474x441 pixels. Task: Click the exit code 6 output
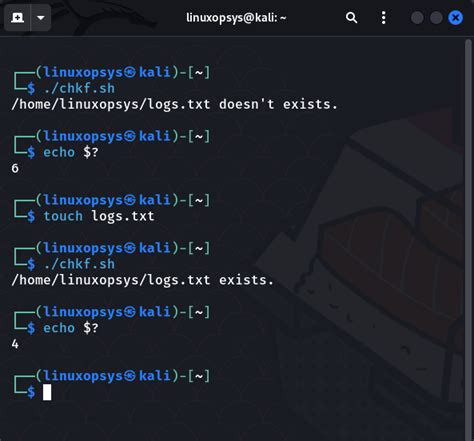click(x=15, y=168)
